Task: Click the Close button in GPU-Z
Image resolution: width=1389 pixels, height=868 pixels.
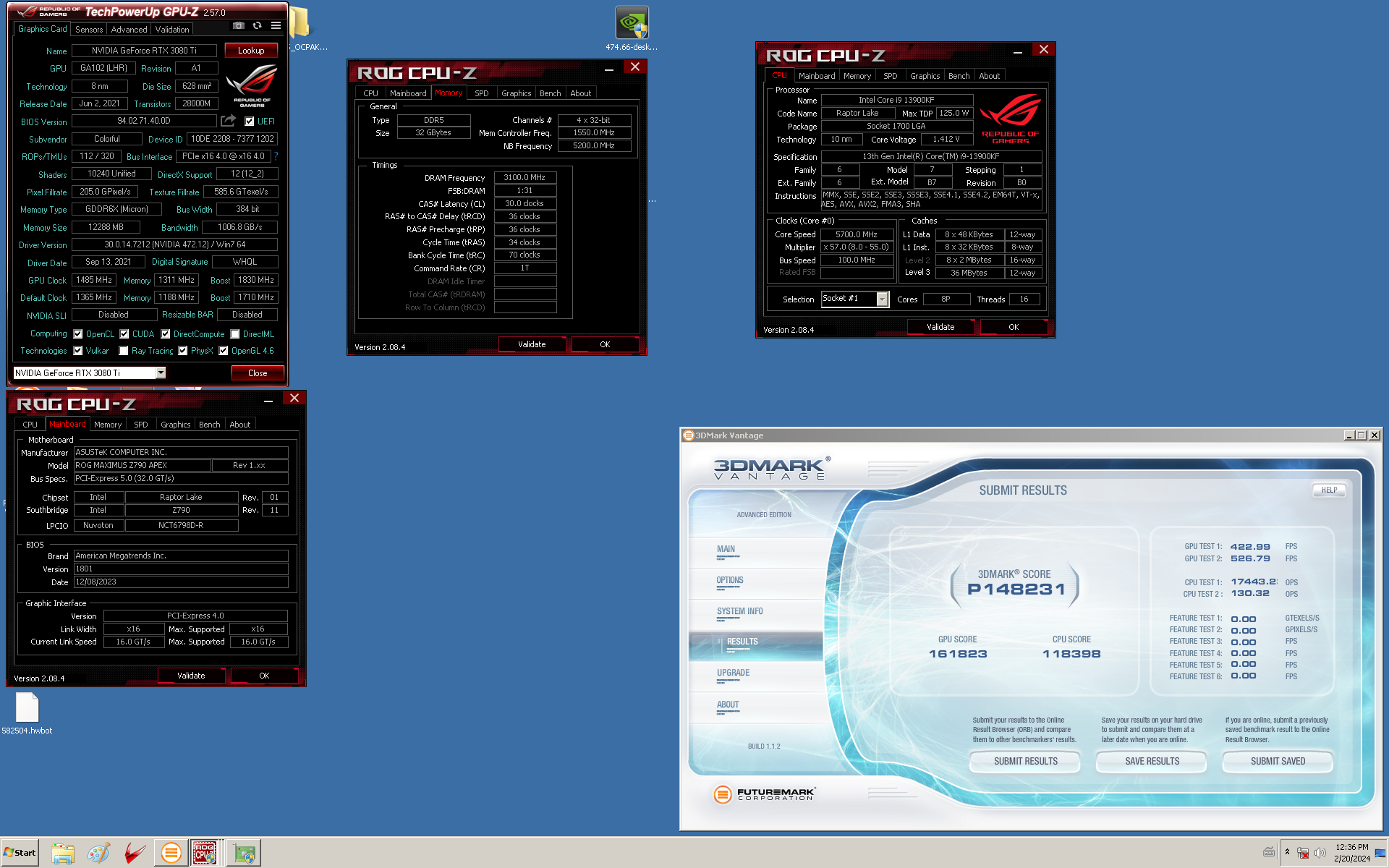Action: 258,373
